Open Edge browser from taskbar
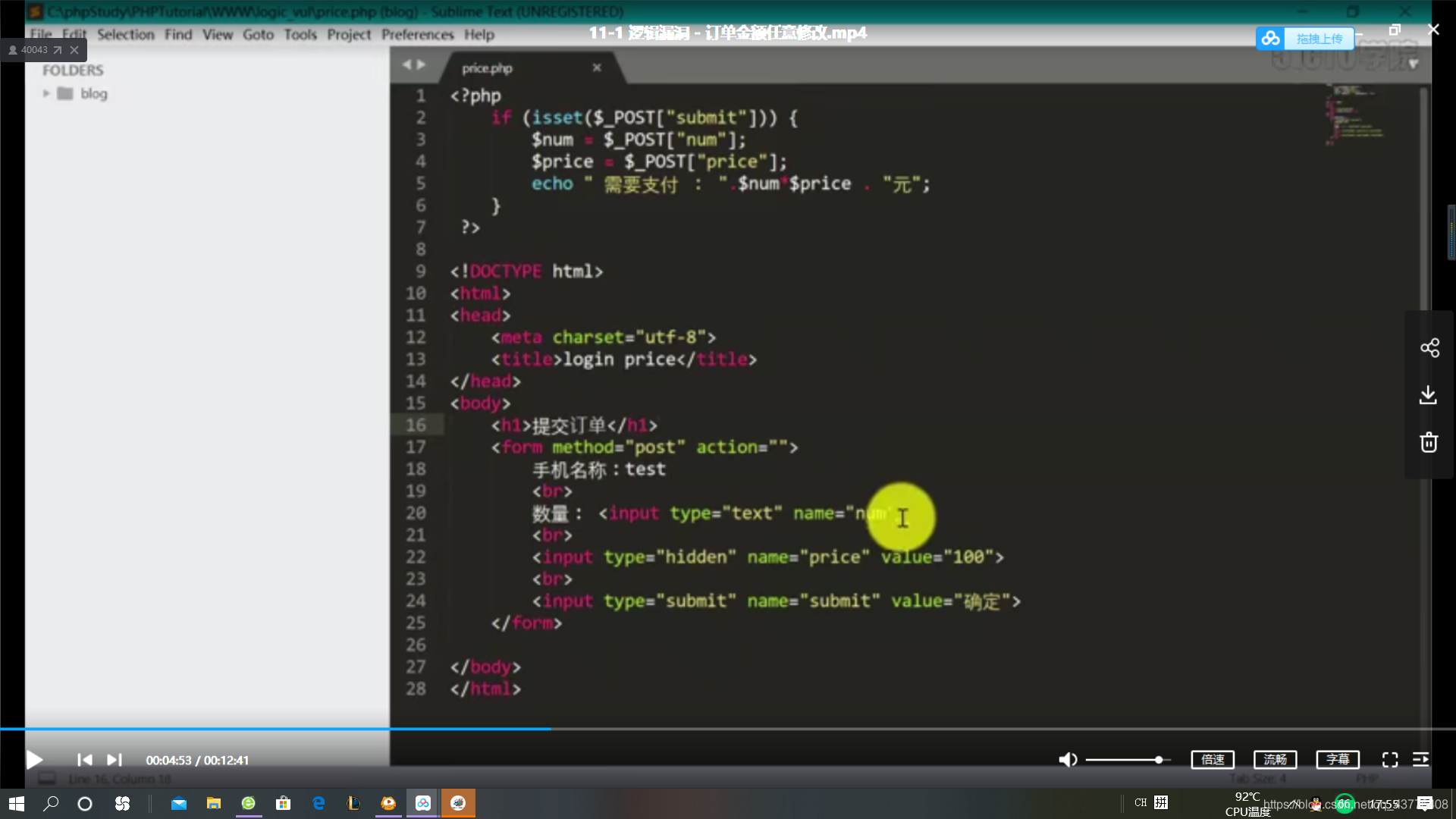Screen dimensions: 1456x819 click(318, 803)
